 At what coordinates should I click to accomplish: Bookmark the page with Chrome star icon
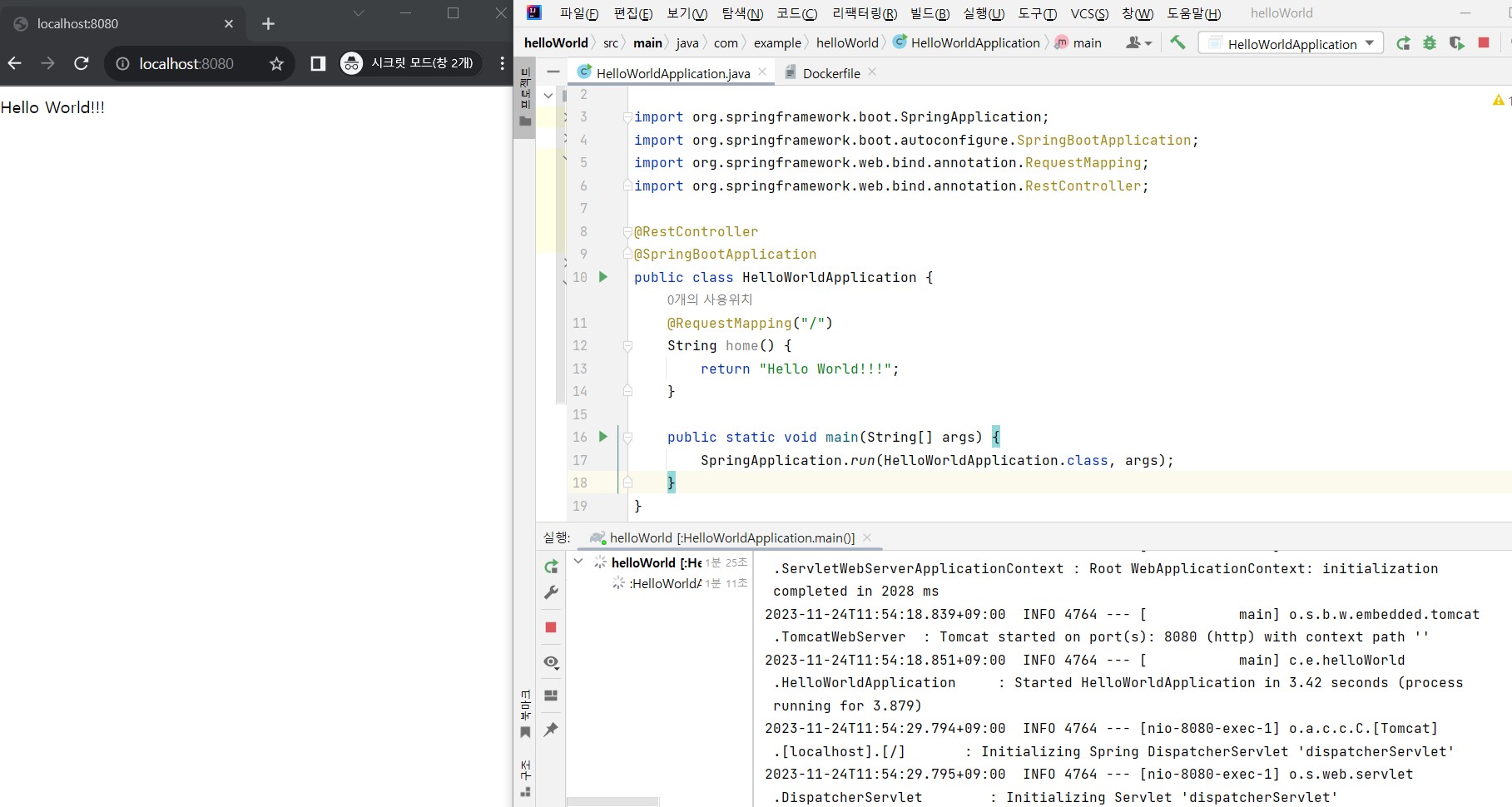coord(276,63)
